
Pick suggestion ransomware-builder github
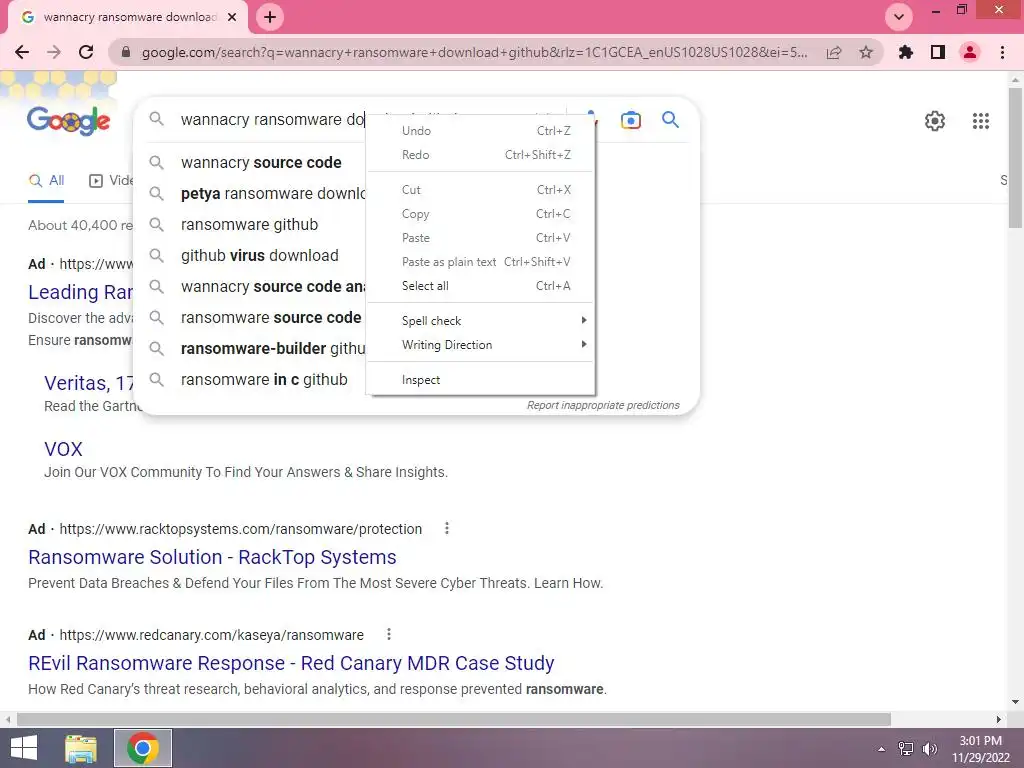click(273, 349)
